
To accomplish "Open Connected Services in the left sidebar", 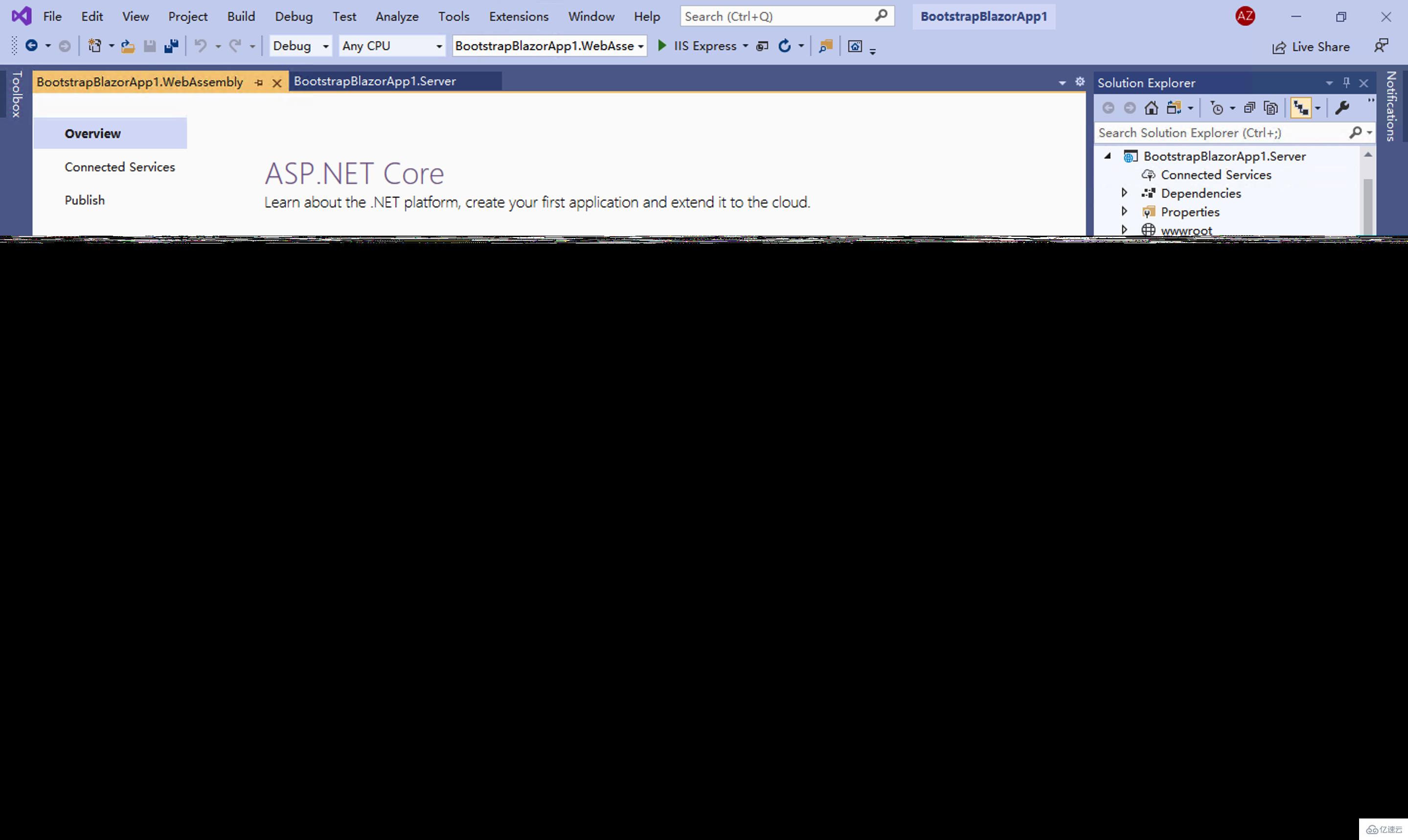I will 119,167.
